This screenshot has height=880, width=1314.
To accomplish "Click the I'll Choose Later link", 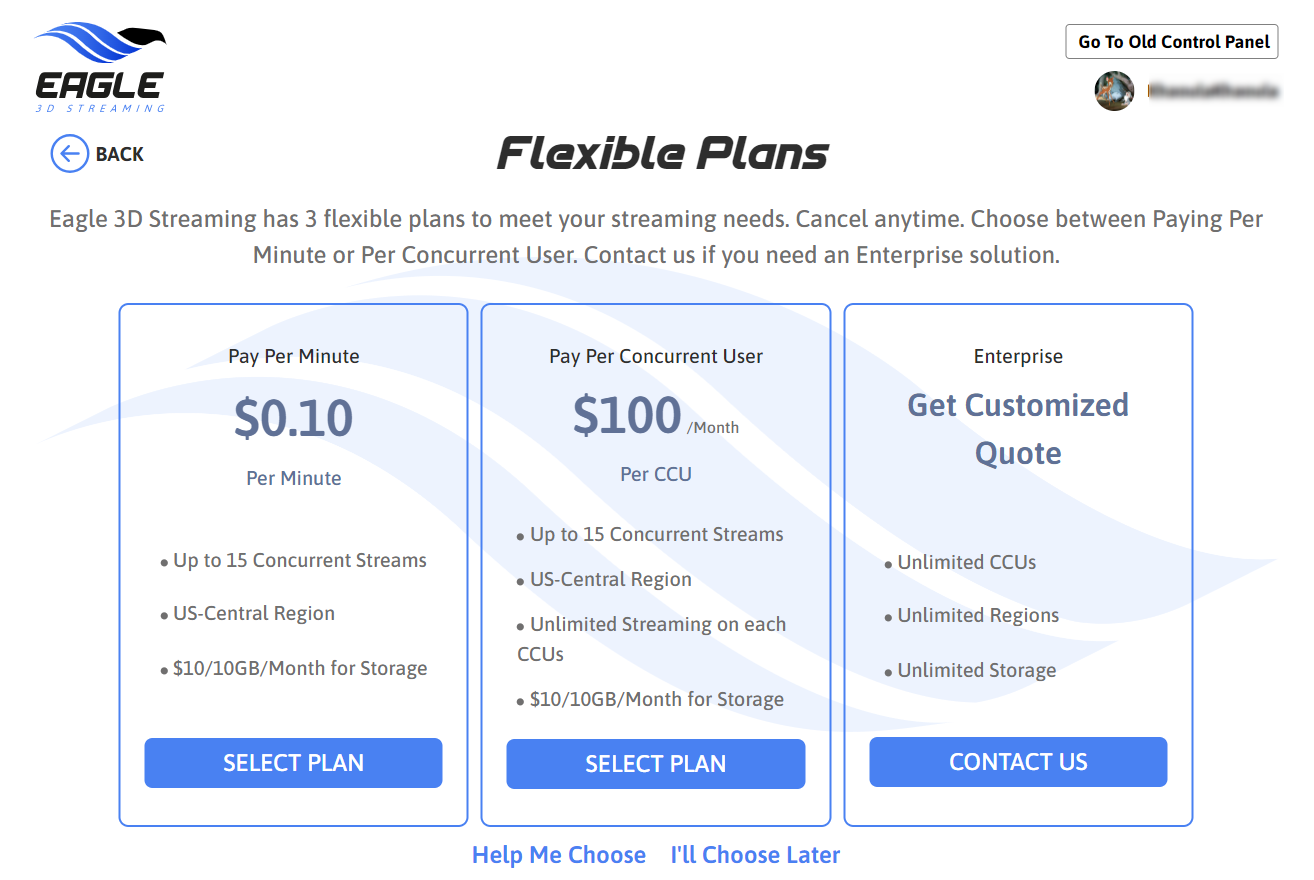I will pyautogui.click(x=755, y=855).
